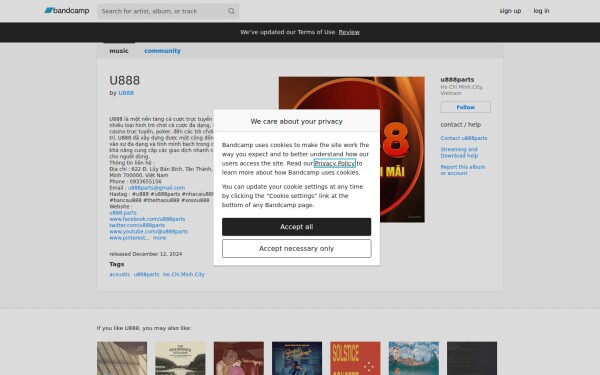Open the Privacy Policy link
The image size is (600, 375).
point(335,163)
